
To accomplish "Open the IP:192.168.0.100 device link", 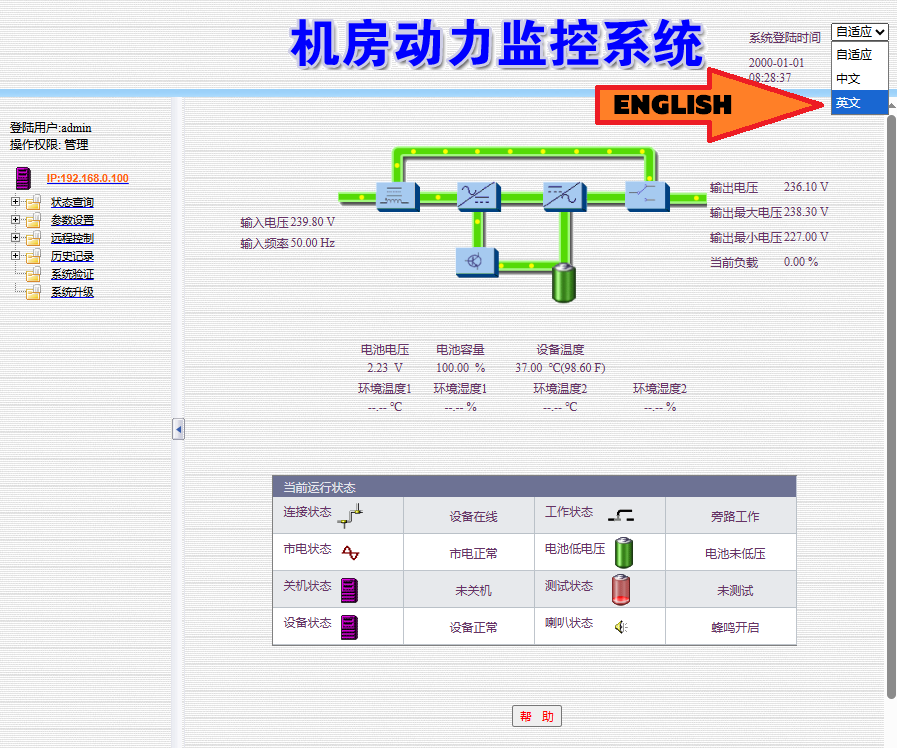I will coord(87,179).
